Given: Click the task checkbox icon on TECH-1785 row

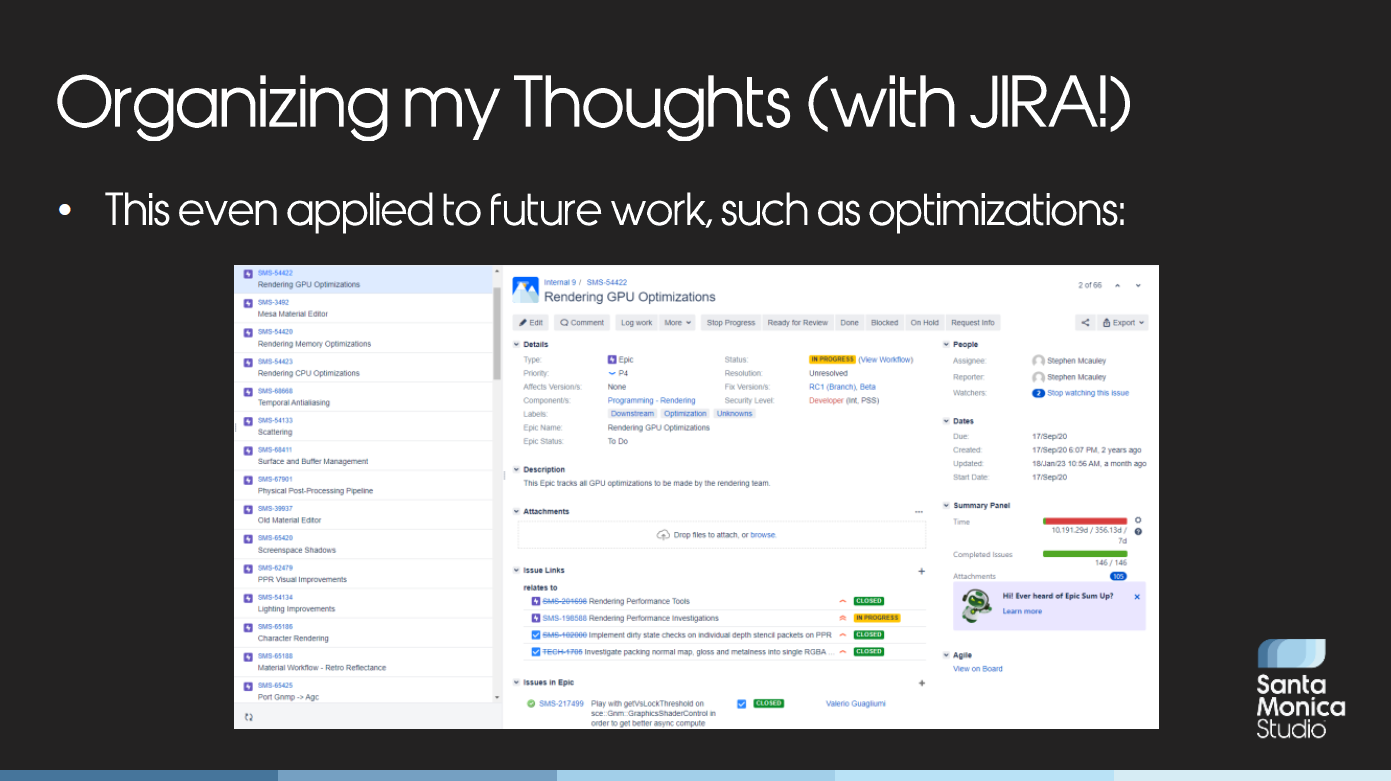Looking at the screenshot, I should [536, 651].
